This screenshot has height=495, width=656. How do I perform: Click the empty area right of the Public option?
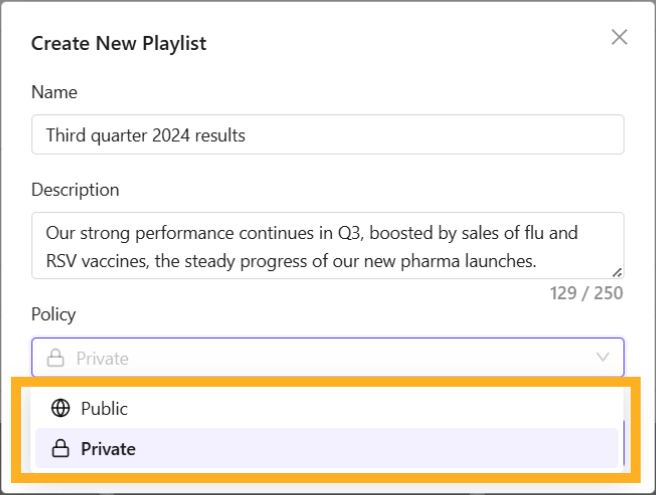400,408
